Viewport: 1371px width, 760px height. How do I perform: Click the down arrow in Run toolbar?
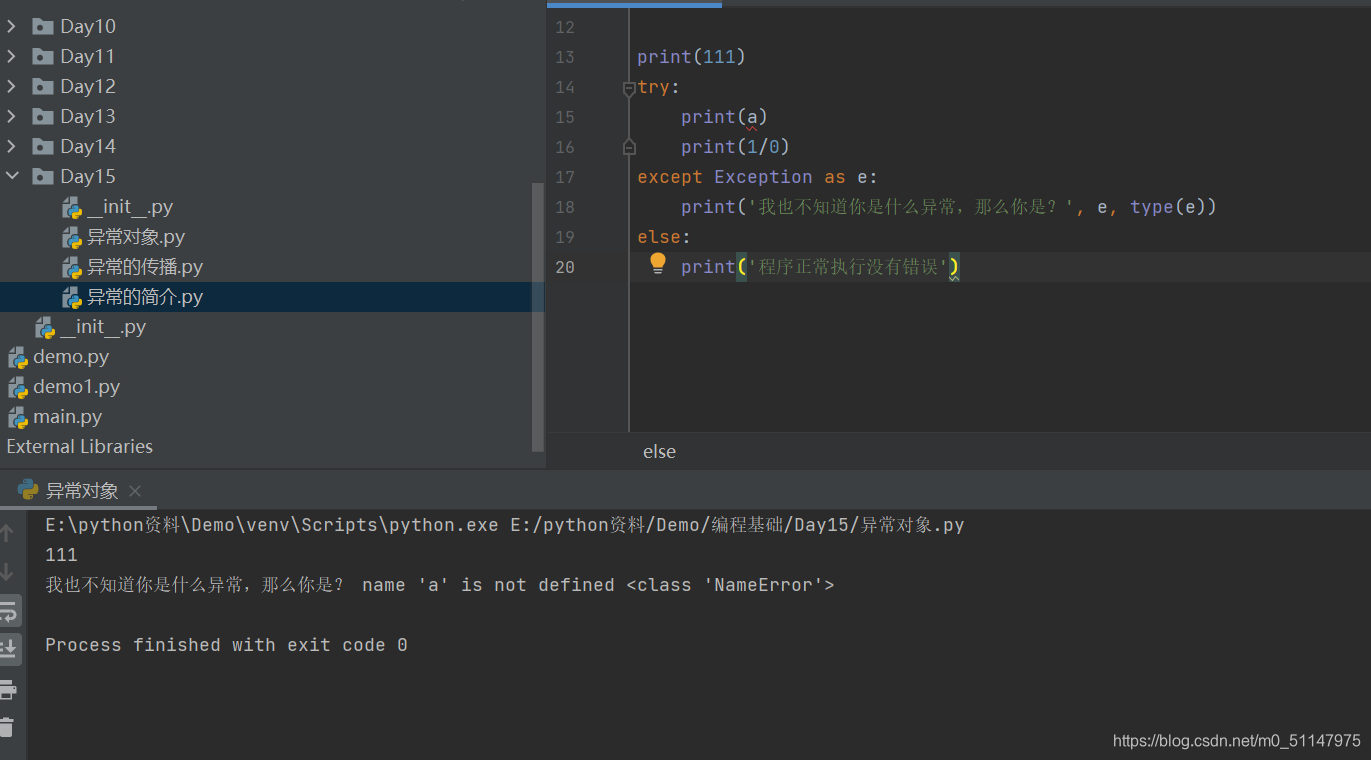(x=8, y=572)
